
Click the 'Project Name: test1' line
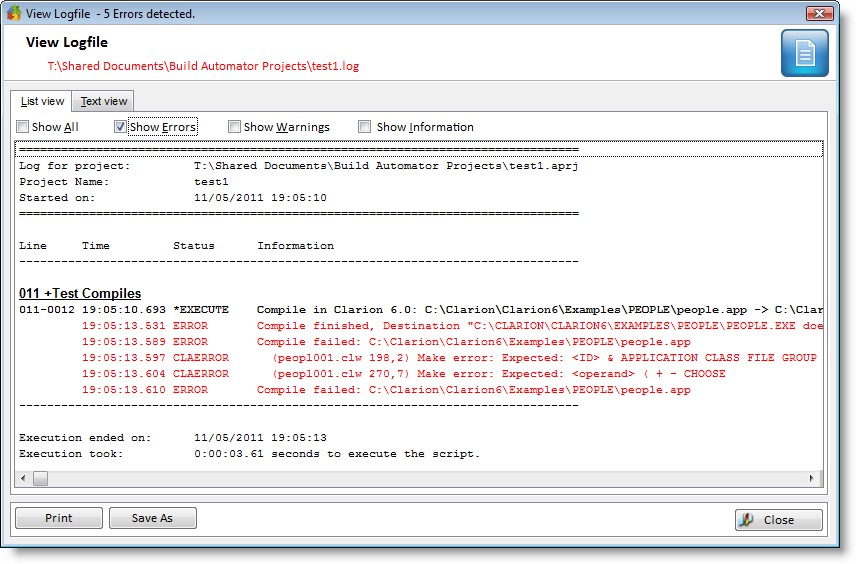pos(419,182)
